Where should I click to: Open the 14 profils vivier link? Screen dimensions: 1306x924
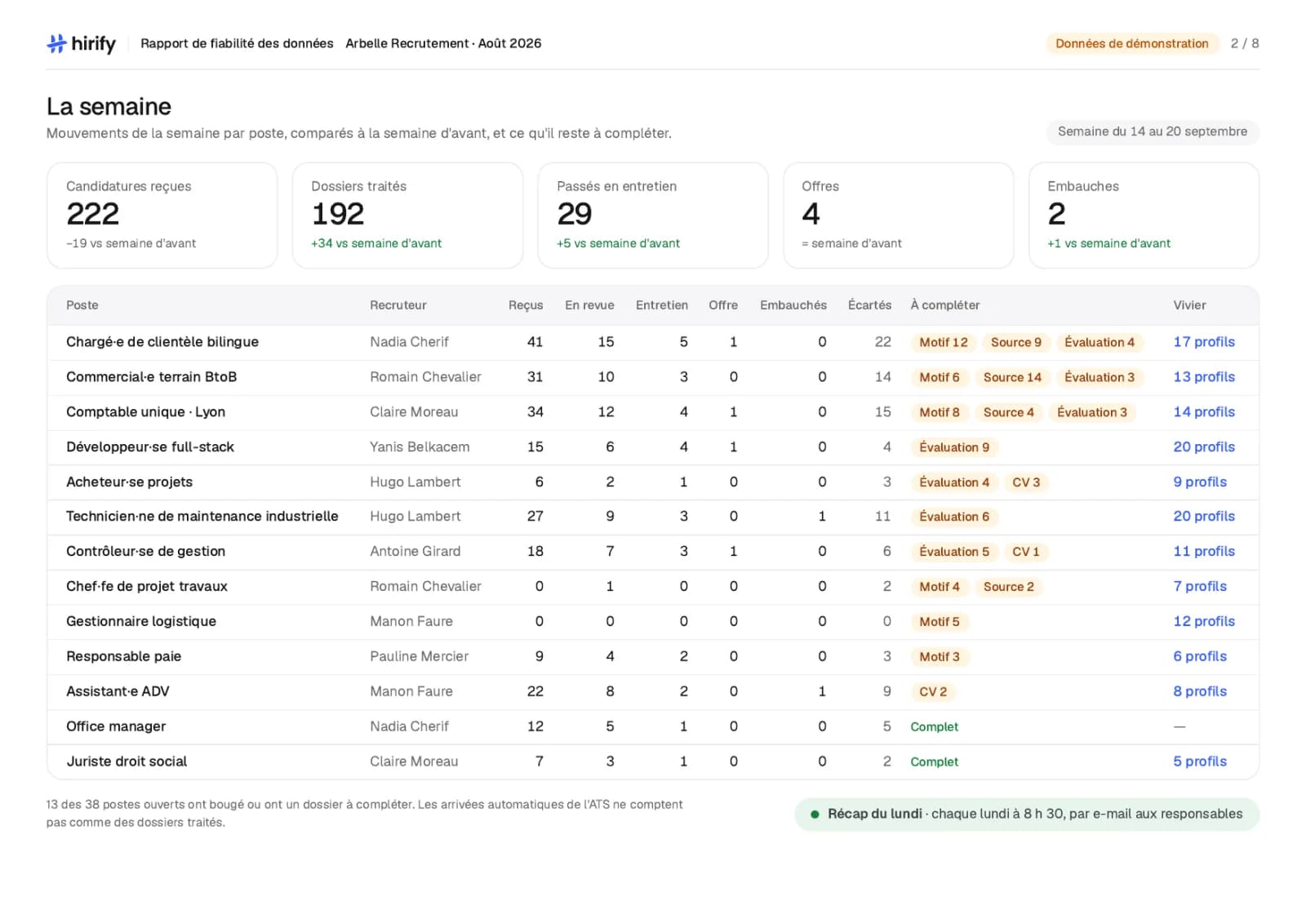click(1204, 412)
